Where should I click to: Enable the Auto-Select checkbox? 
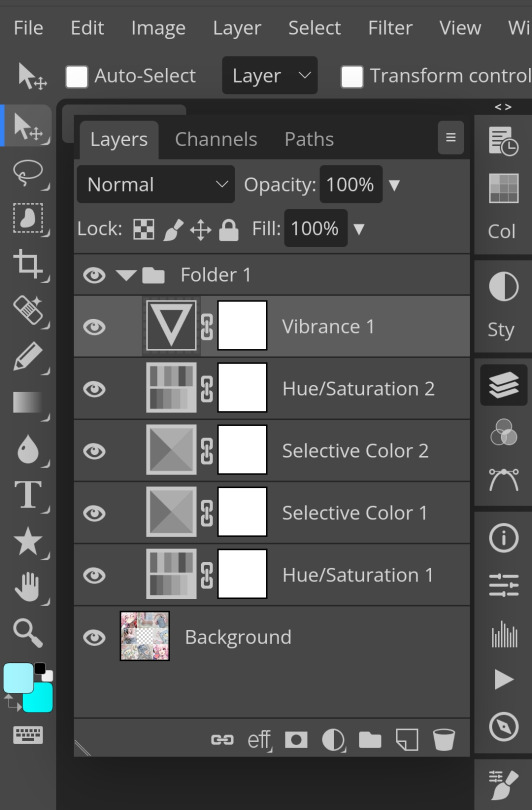[76, 76]
